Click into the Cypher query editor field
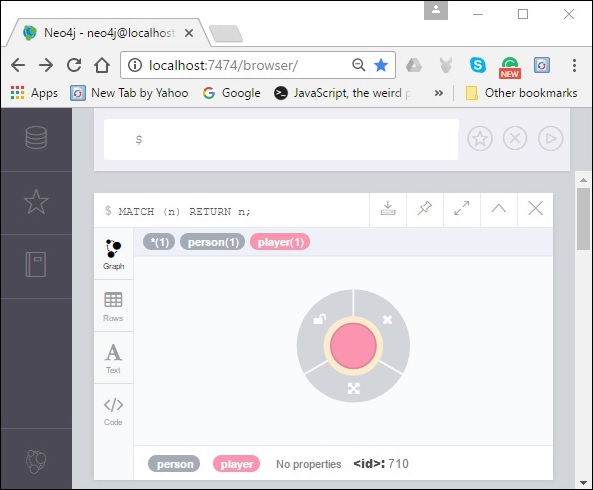Image resolution: width=593 pixels, height=490 pixels. click(281, 140)
